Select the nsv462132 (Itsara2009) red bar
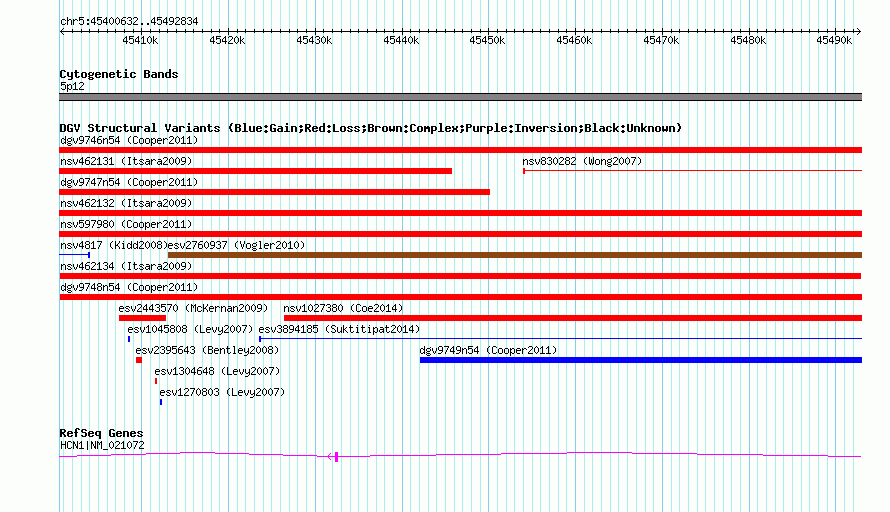This screenshot has height=512, width=890. pos(460,213)
